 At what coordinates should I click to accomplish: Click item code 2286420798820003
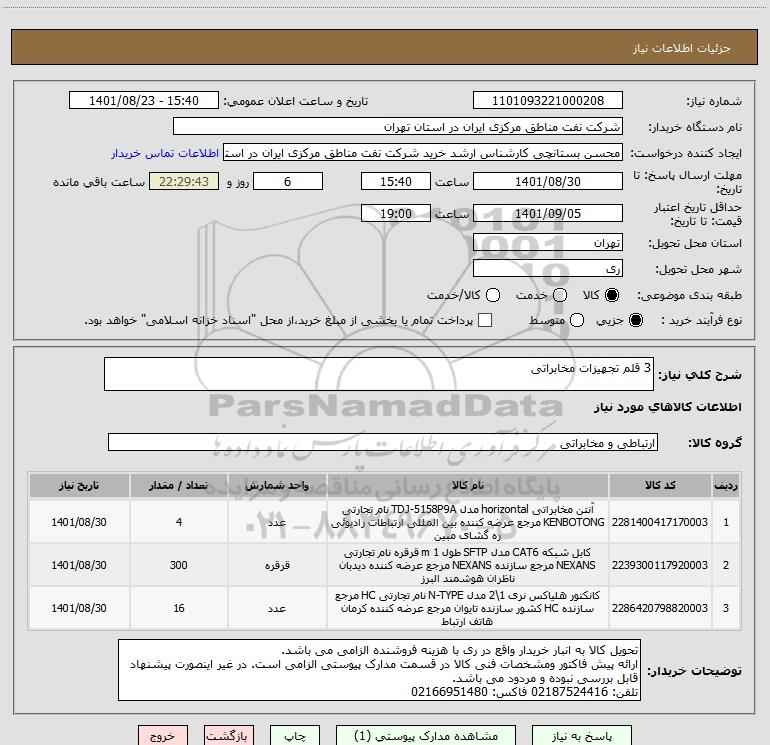(x=660, y=608)
